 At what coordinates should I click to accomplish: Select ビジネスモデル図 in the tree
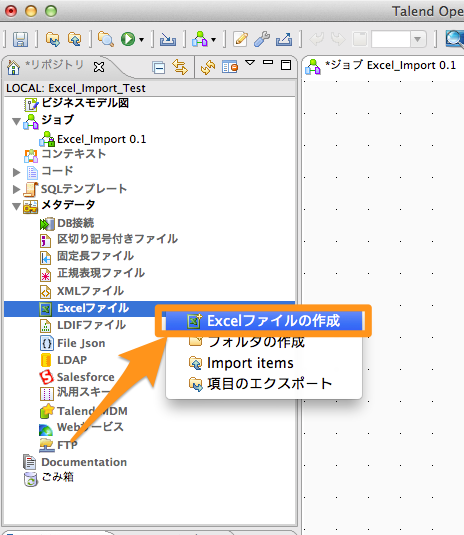click(x=85, y=103)
